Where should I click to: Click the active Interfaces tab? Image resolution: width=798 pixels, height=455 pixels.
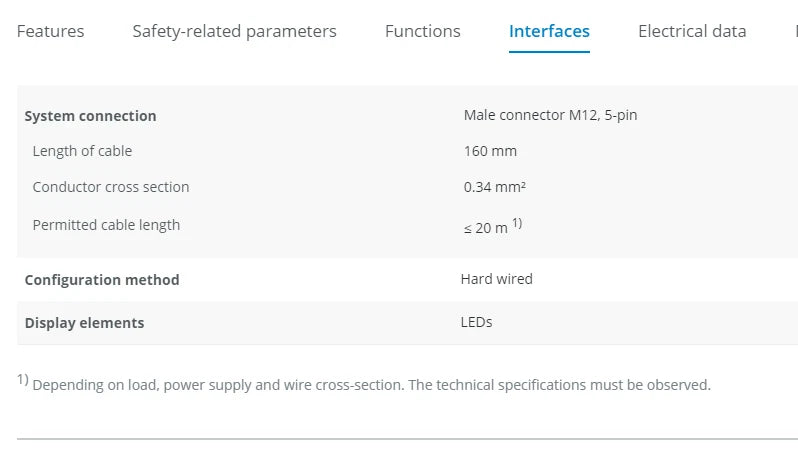coord(549,31)
